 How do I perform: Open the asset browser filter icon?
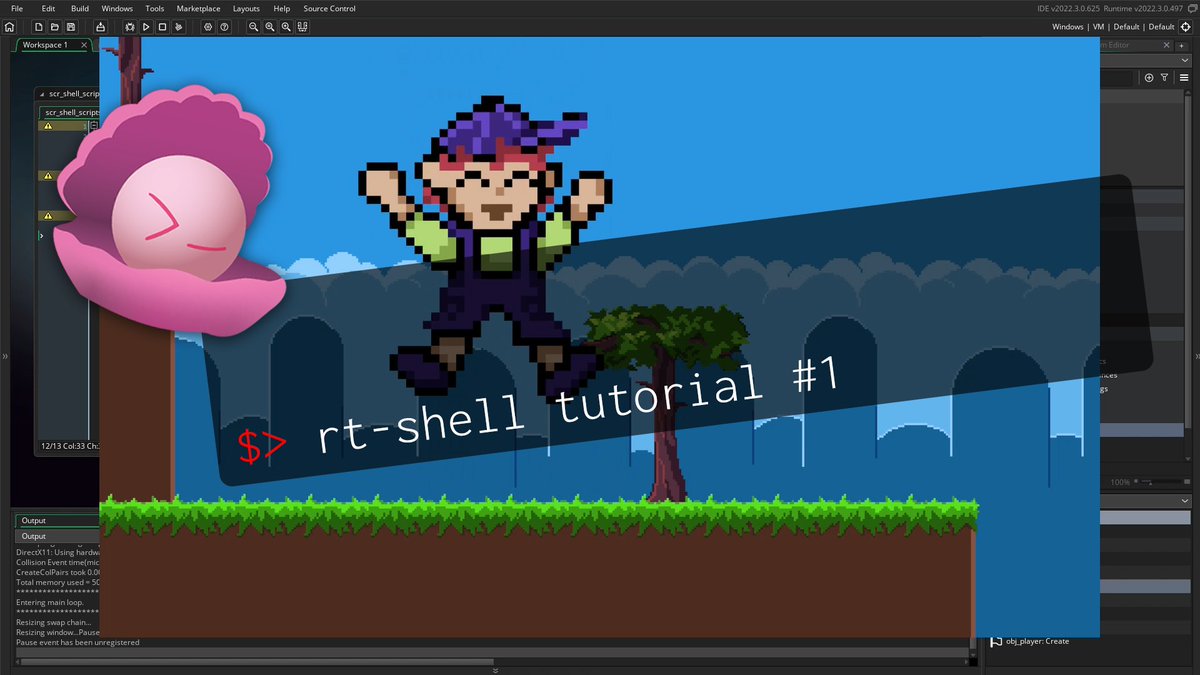(1165, 77)
